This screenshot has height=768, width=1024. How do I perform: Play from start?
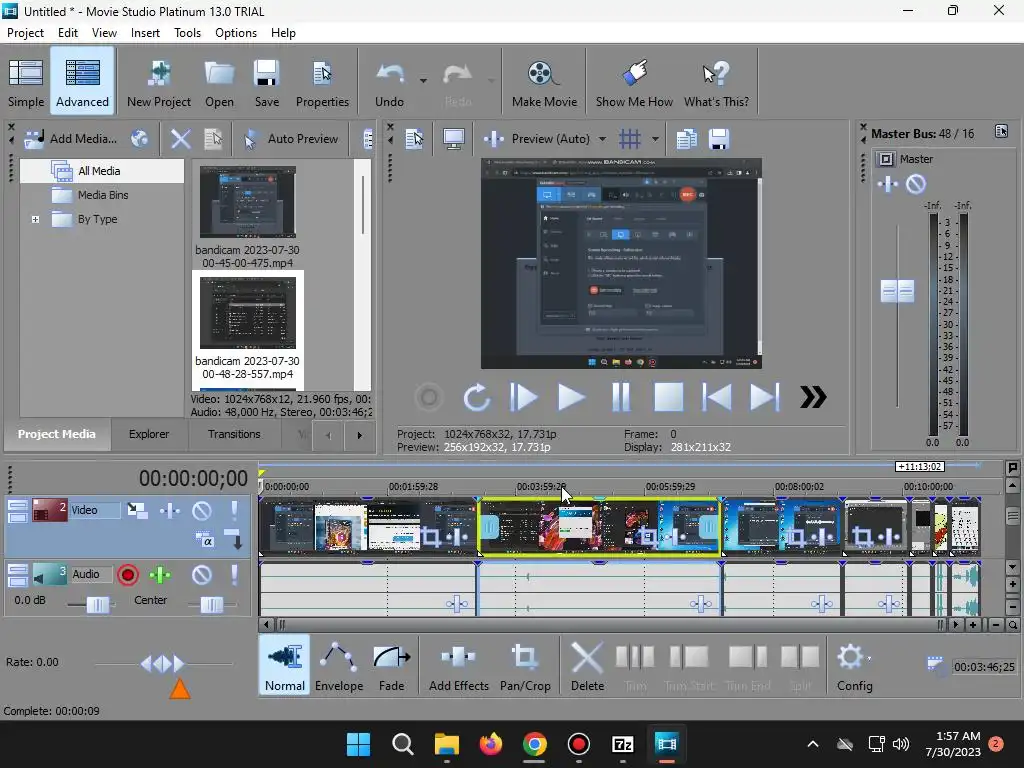(x=523, y=397)
